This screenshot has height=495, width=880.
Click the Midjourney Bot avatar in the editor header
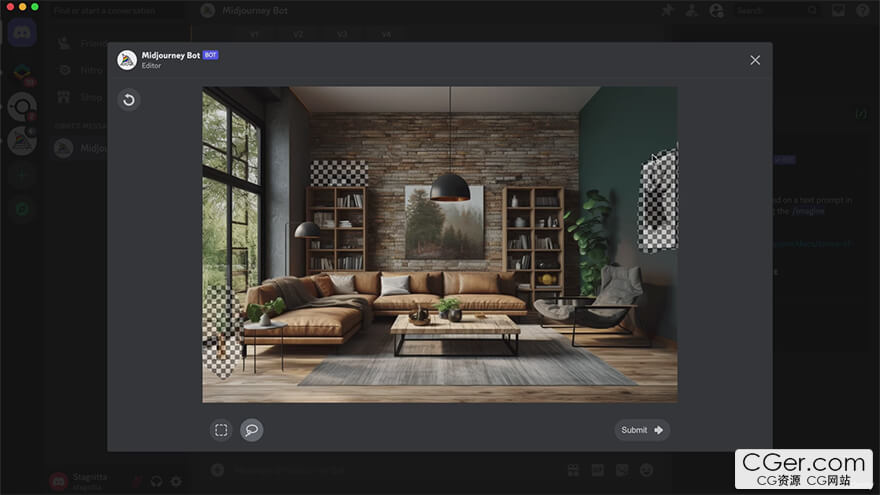click(127, 60)
